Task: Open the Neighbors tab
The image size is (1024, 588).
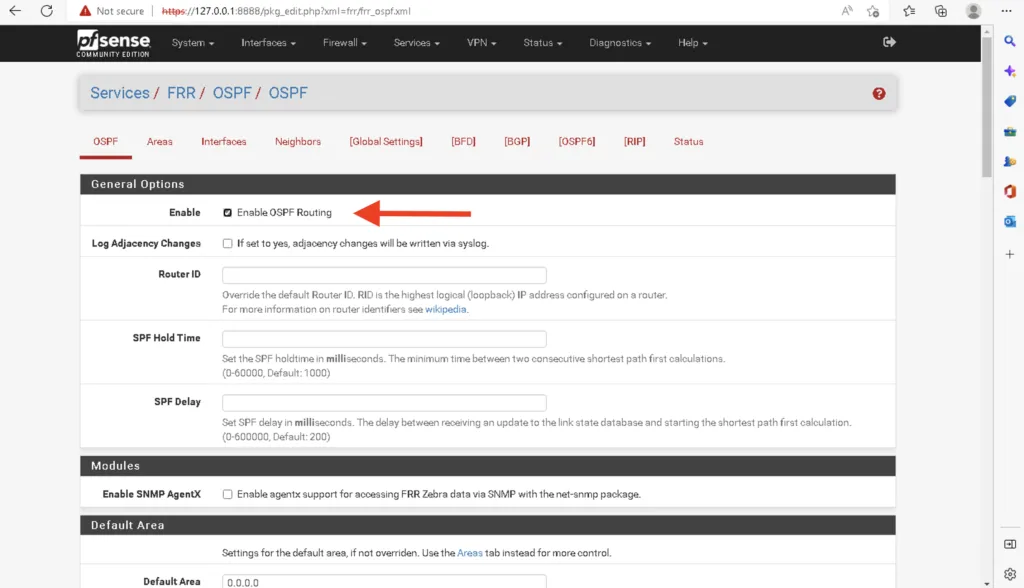Action: point(298,142)
